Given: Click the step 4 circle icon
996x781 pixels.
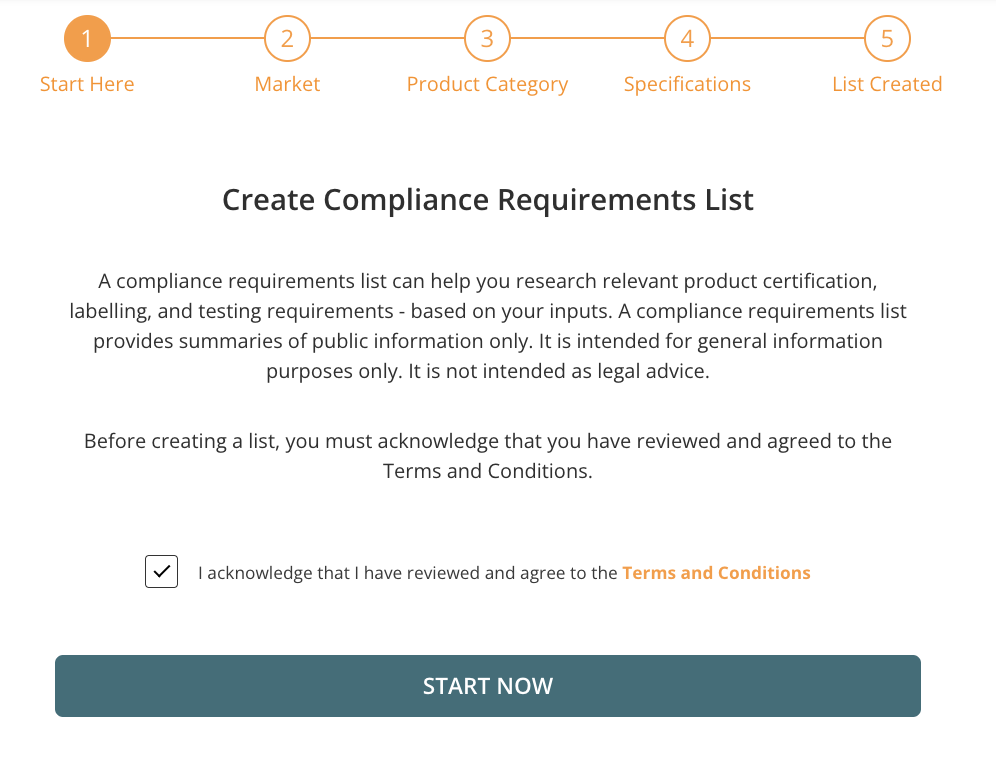Looking at the screenshot, I should coord(687,38).
